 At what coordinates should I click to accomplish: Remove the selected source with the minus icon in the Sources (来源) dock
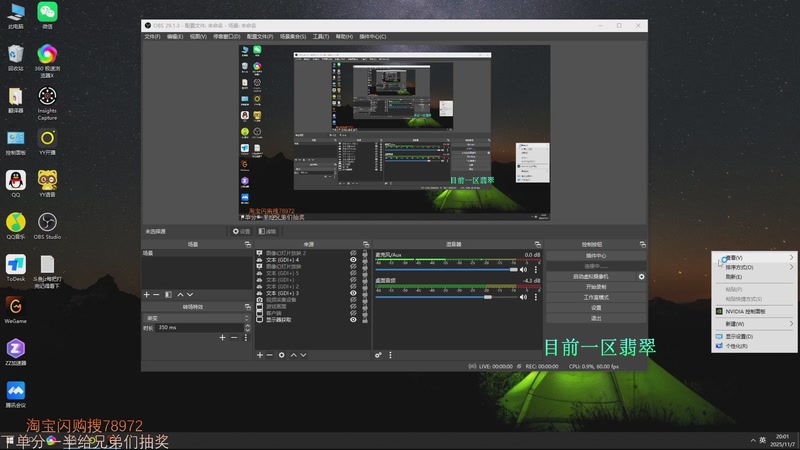click(x=270, y=355)
